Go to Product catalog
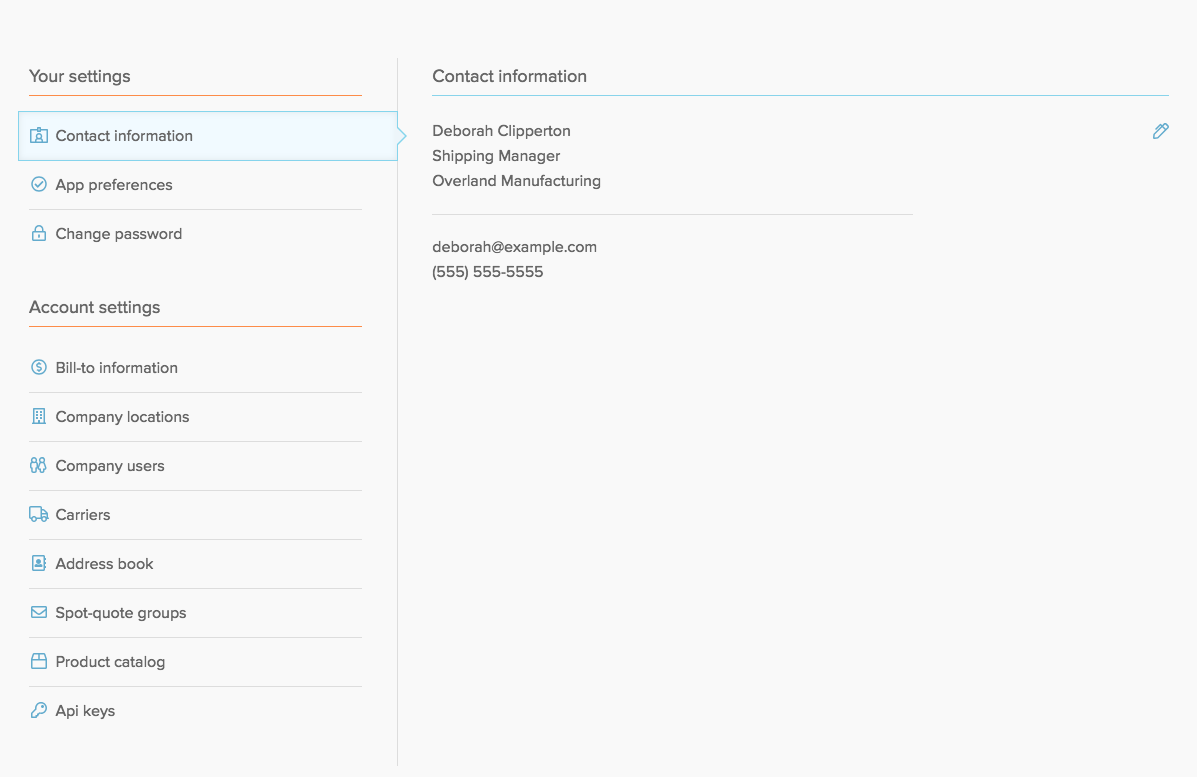This screenshot has width=1197, height=777. tap(195, 661)
